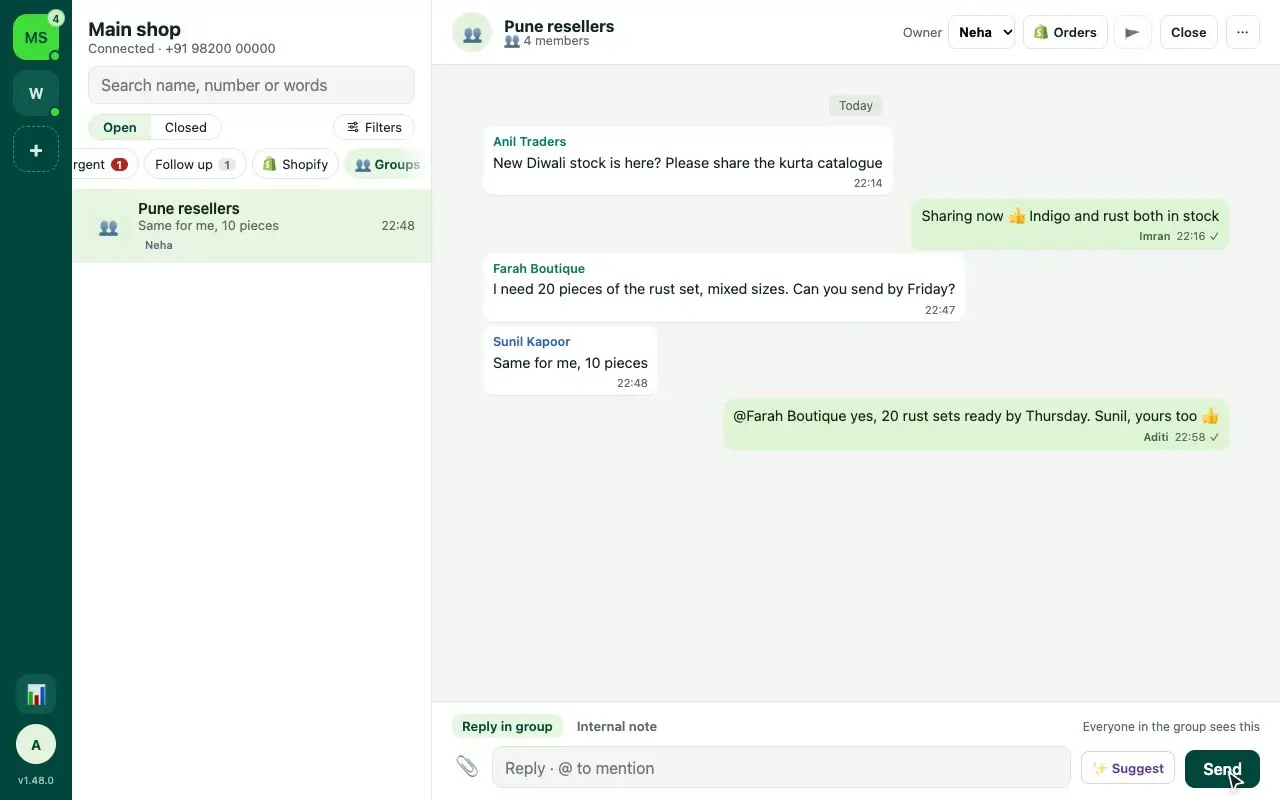Focus the search name, number or words field
This screenshot has height=800, width=1280.
[x=251, y=85]
